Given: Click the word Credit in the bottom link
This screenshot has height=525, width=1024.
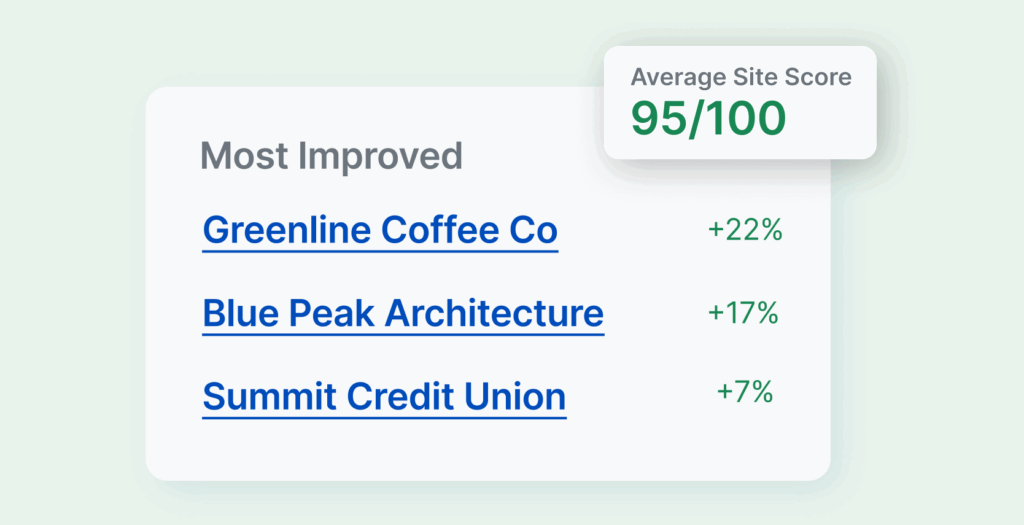Looking at the screenshot, I should [404, 396].
